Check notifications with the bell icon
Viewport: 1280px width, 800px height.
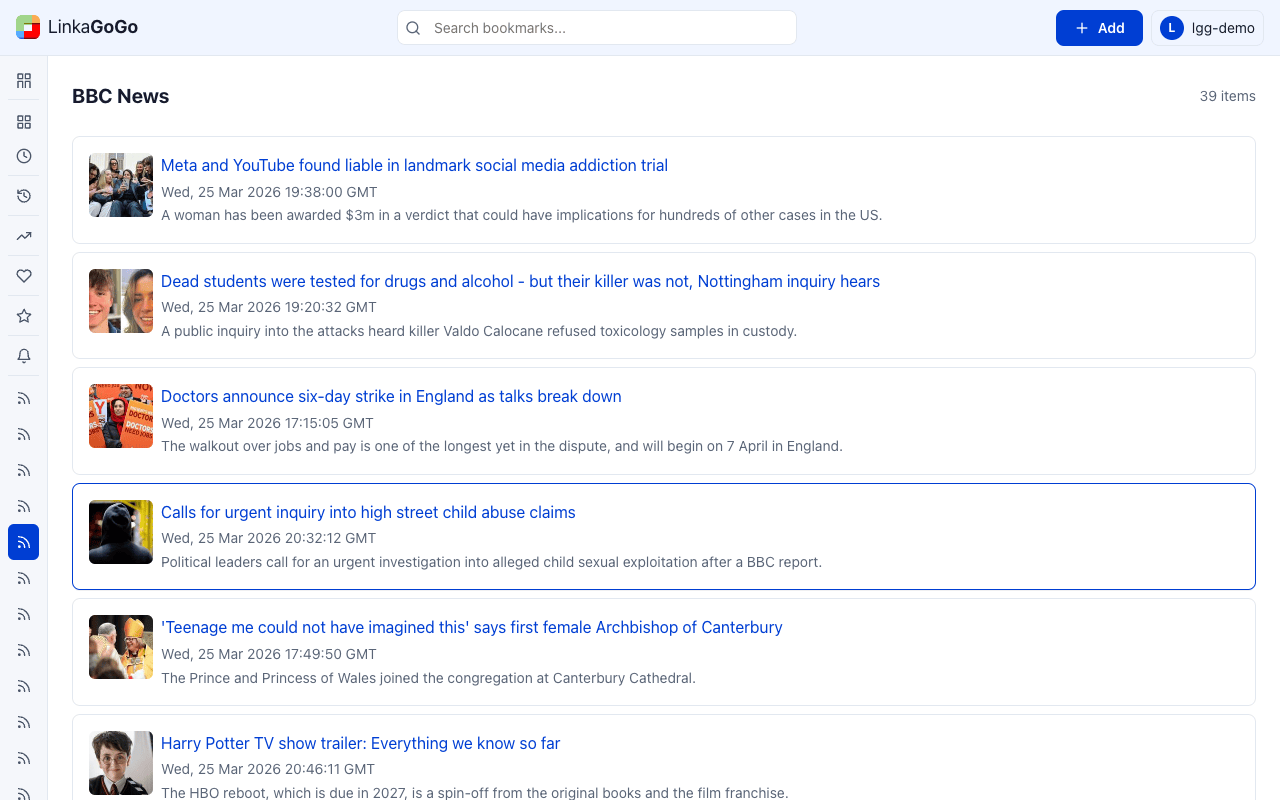(x=23, y=356)
